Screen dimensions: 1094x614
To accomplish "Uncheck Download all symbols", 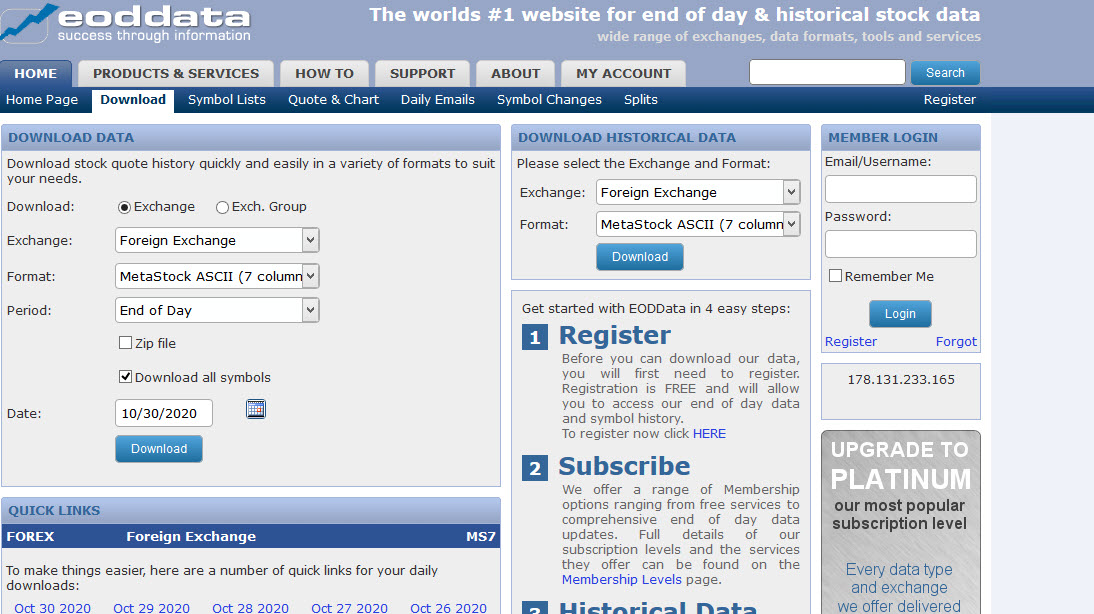I will pos(126,377).
